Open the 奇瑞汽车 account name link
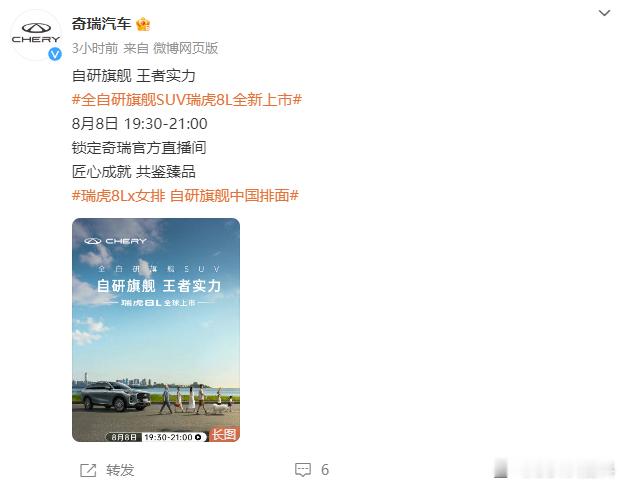Screen dimensions: 622x485 (x=102, y=24)
